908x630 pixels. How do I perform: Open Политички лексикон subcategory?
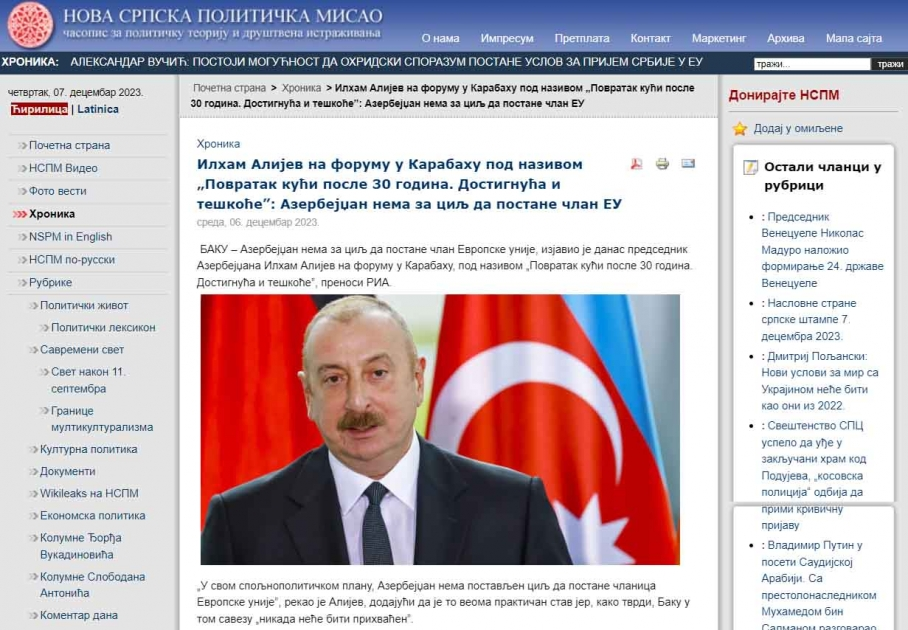(103, 328)
